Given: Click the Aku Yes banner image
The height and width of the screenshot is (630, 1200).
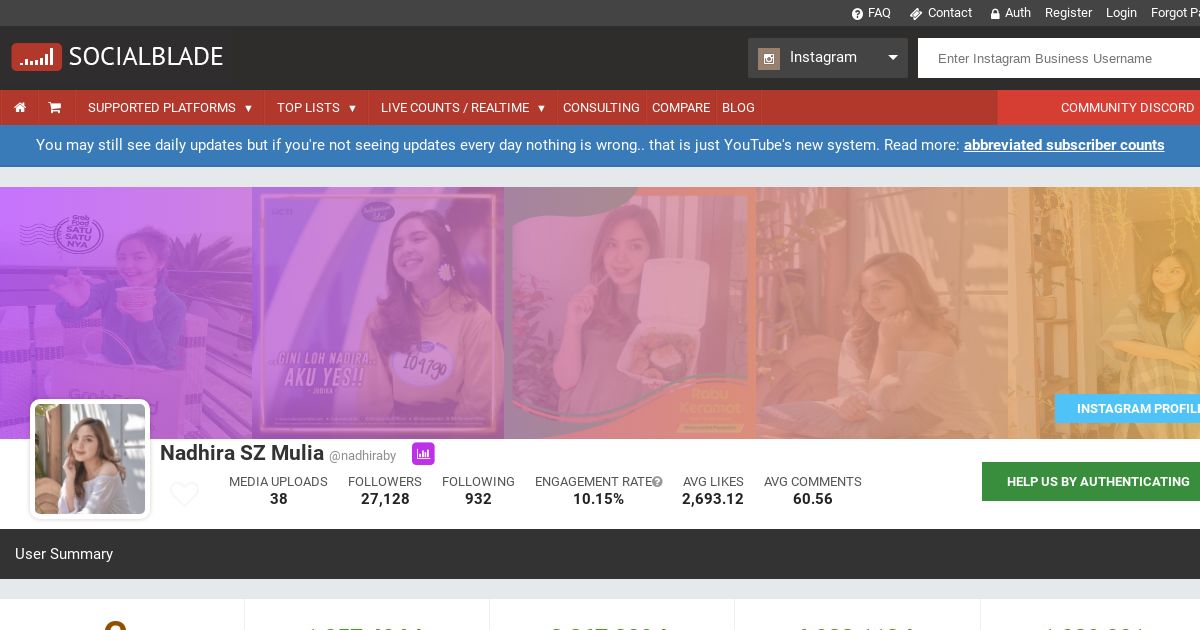Looking at the screenshot, I should click(378, 313).
